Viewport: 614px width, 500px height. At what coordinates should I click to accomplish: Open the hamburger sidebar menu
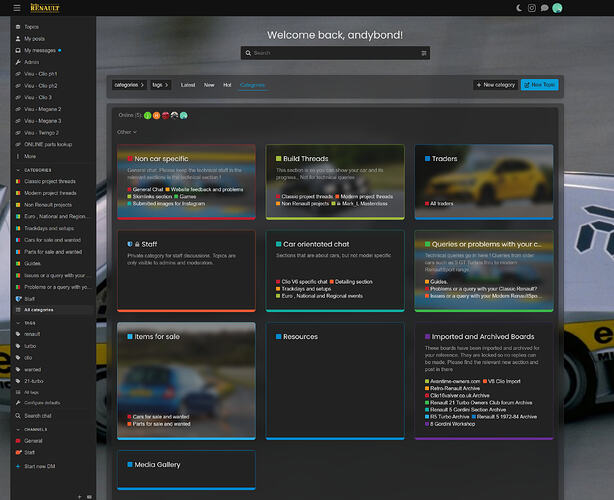tap(17, 8)
